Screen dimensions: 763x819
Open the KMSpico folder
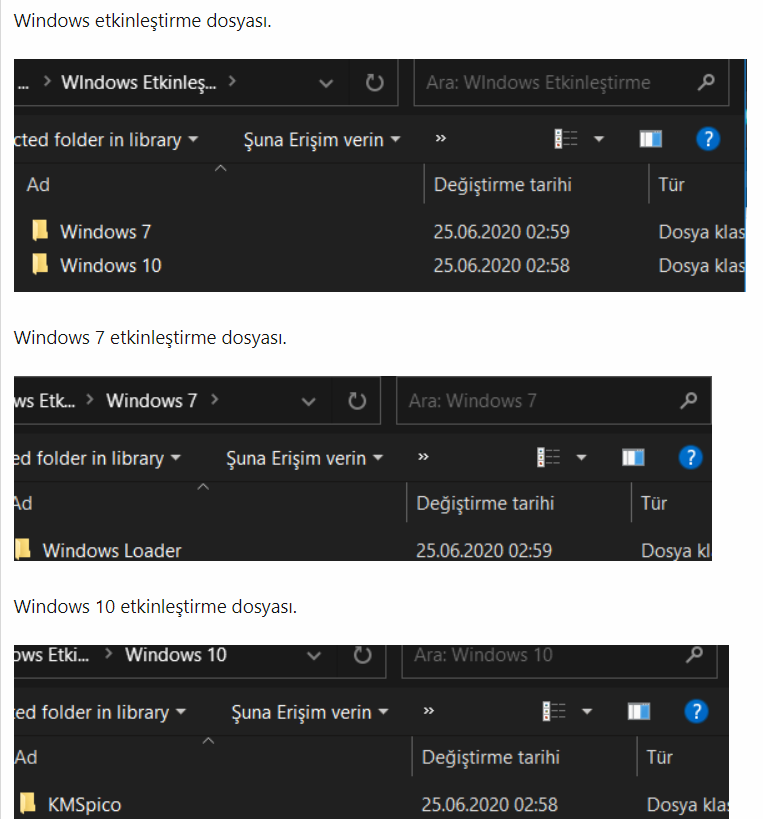[84, 805]
